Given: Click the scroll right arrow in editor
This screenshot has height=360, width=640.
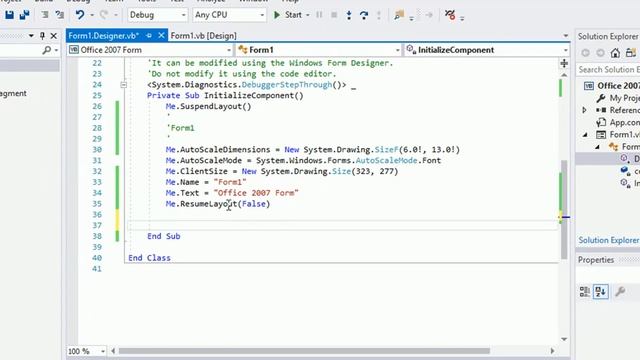Looking at the screenshot, I should (552, 351).
